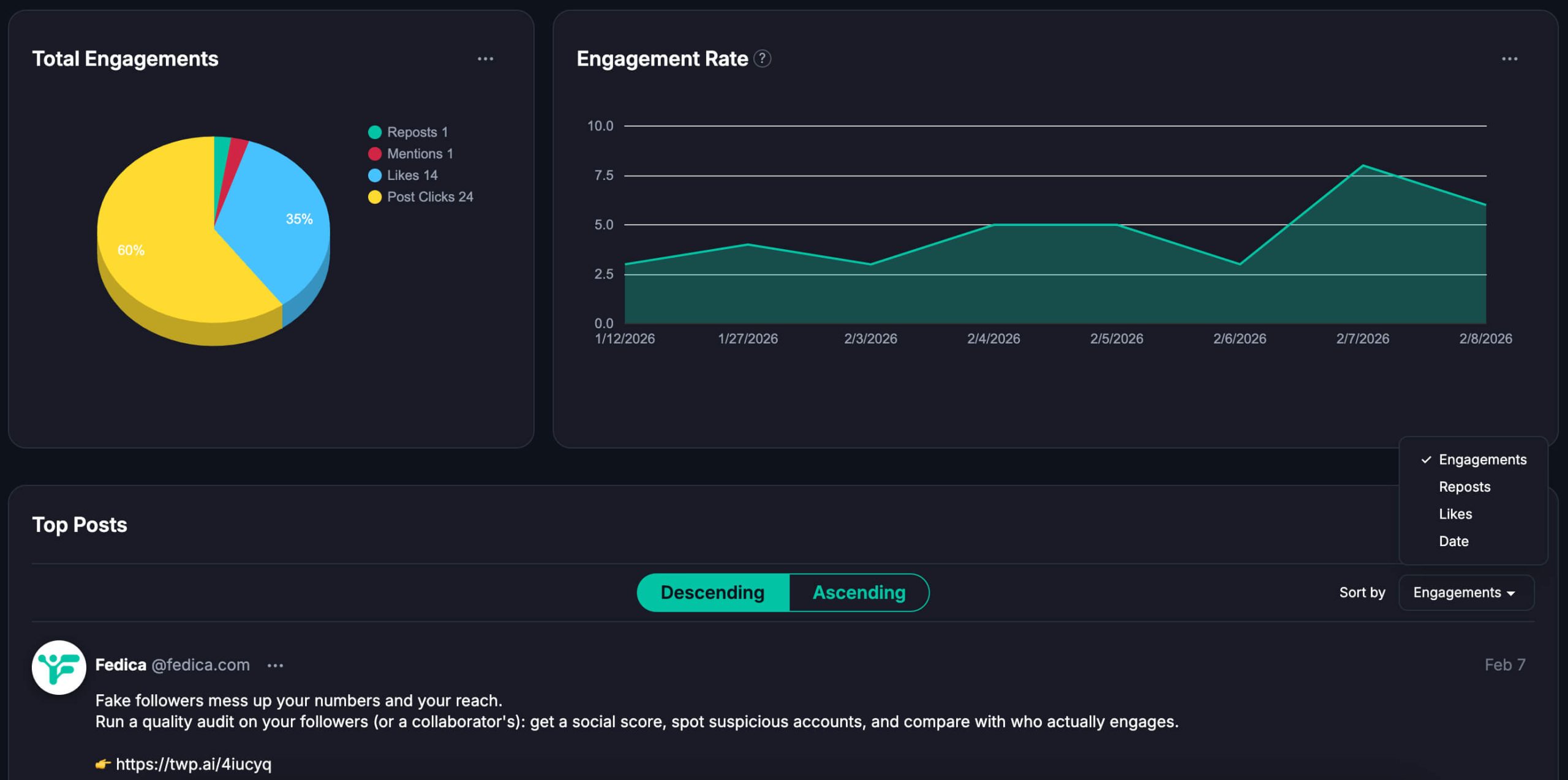
Task: Click the Feb 7 post date
Action: point(1504,665)
